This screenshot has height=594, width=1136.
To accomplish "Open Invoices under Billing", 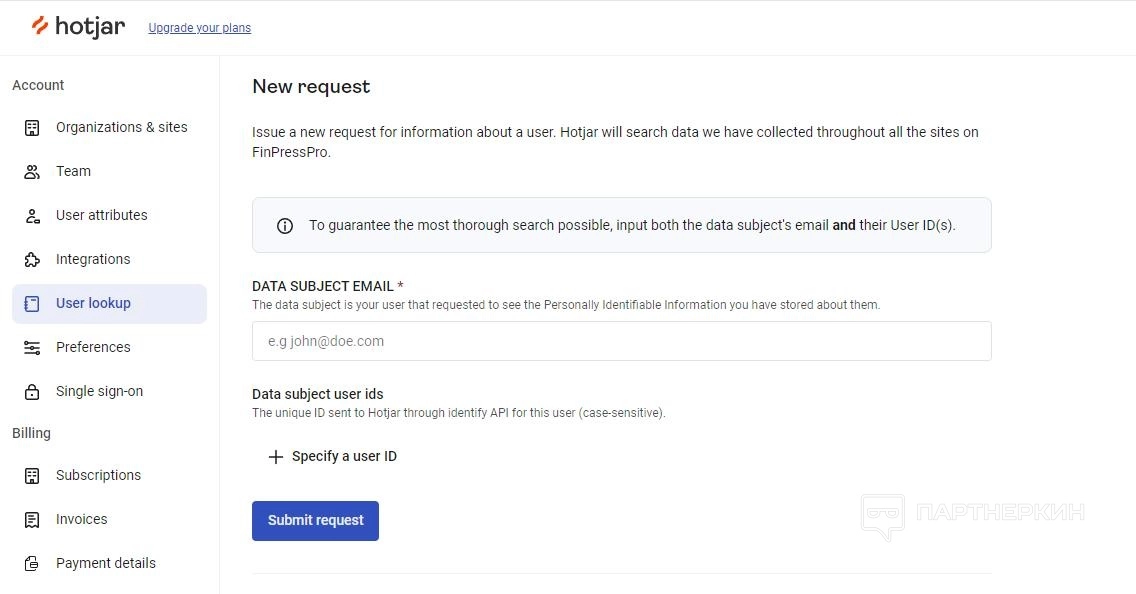I will tap(81, 520).
